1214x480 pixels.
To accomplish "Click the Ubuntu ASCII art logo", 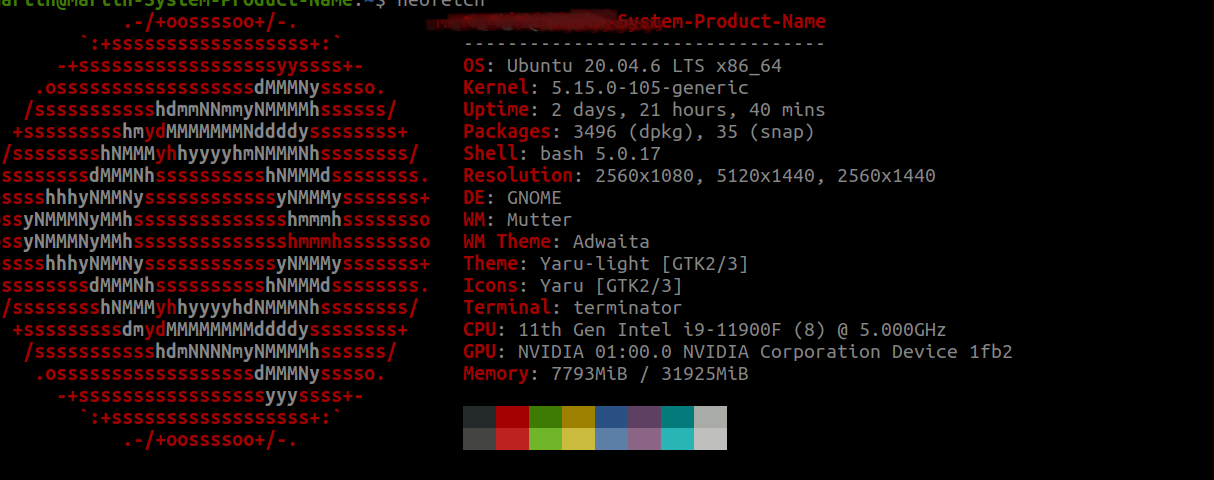I will click(215, 230).
